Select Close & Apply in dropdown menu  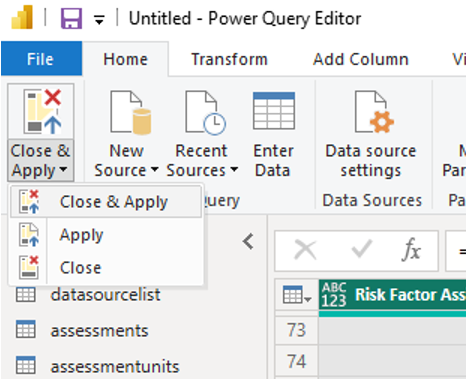pyautogui.click(x=106, y=202)
